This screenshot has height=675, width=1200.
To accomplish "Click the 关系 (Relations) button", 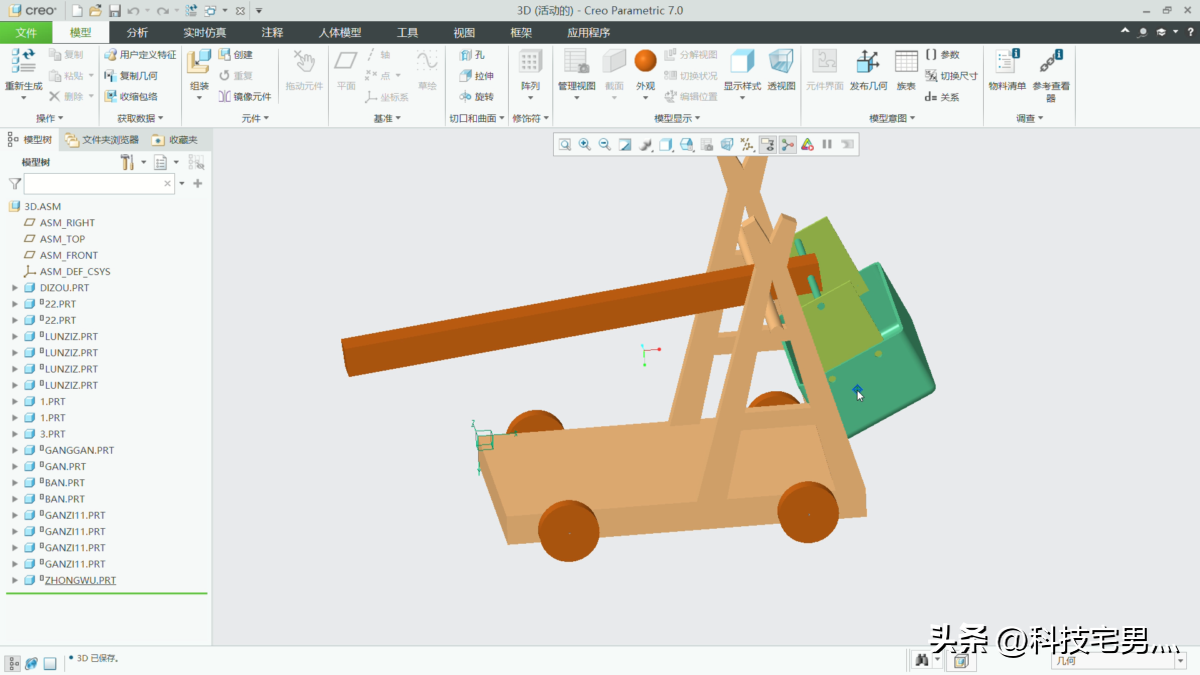I will (x=942, y=97).
